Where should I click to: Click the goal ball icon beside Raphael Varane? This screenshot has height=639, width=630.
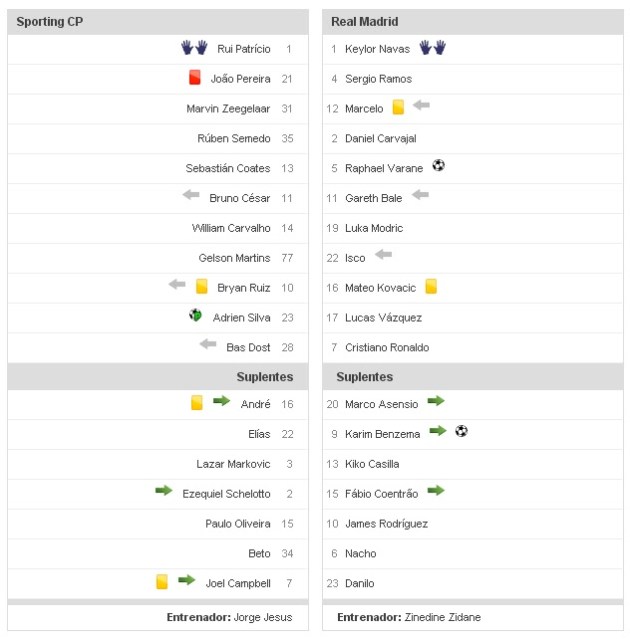[438, 166]
